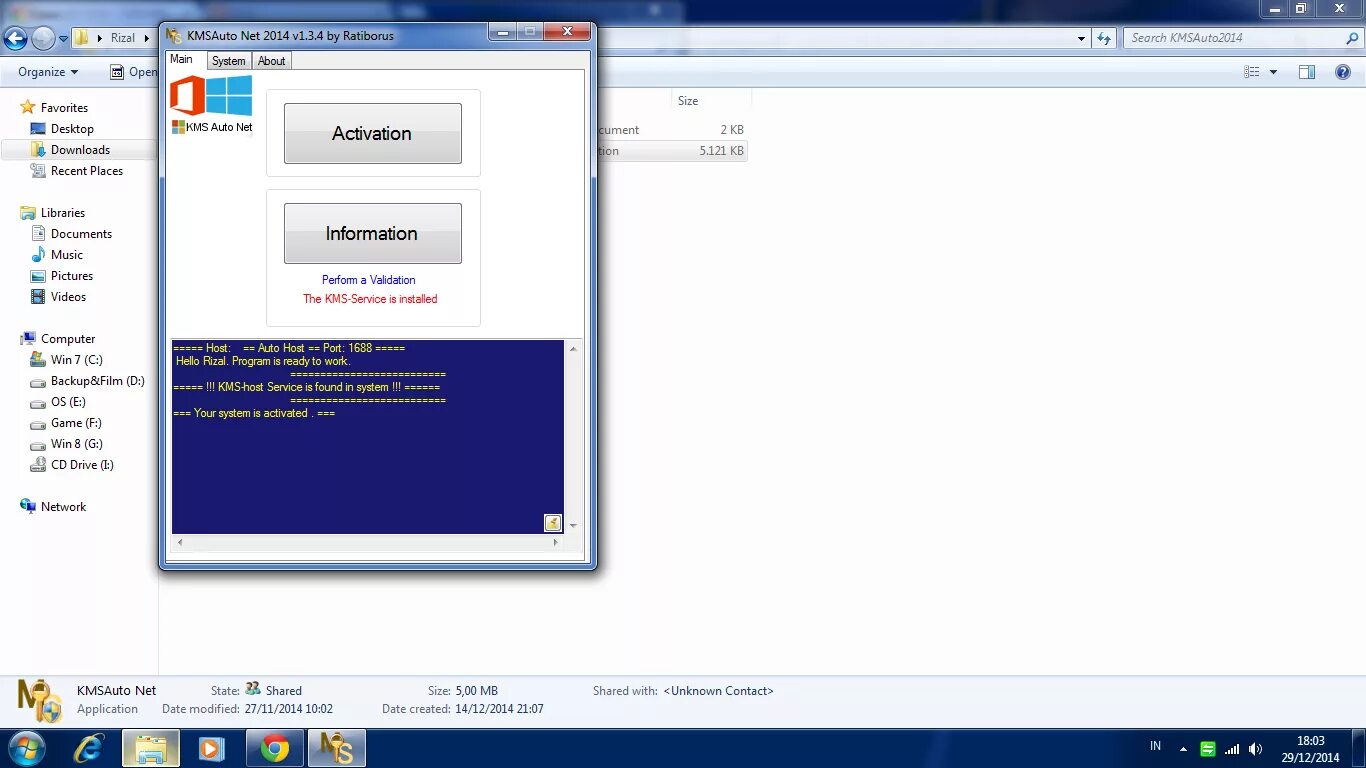This screenshot has height=768, width=1366.
Task: Select Network in navigation pane
Action: (63, 507)
